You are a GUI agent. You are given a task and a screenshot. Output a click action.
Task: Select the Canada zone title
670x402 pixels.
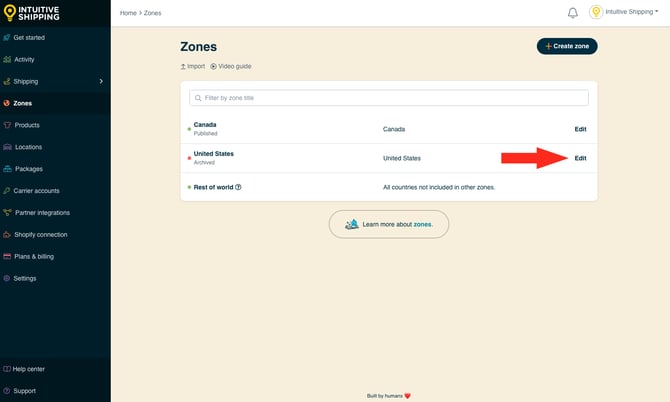pos(205,125)
